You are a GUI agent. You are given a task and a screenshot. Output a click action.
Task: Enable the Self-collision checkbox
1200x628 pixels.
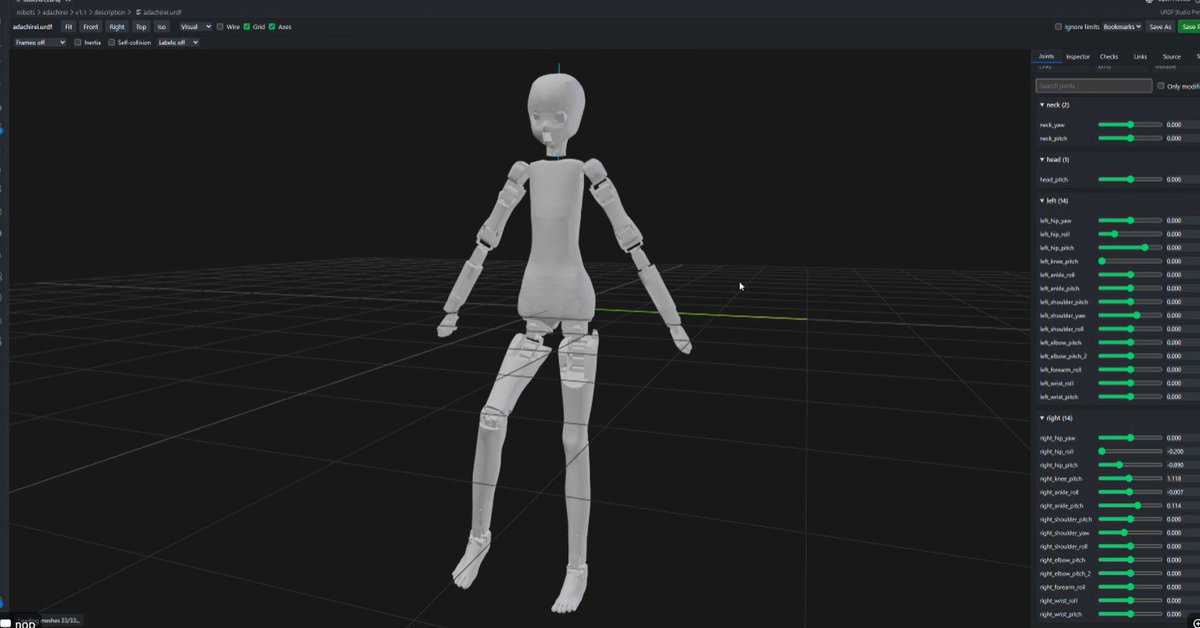coord(112,43)
